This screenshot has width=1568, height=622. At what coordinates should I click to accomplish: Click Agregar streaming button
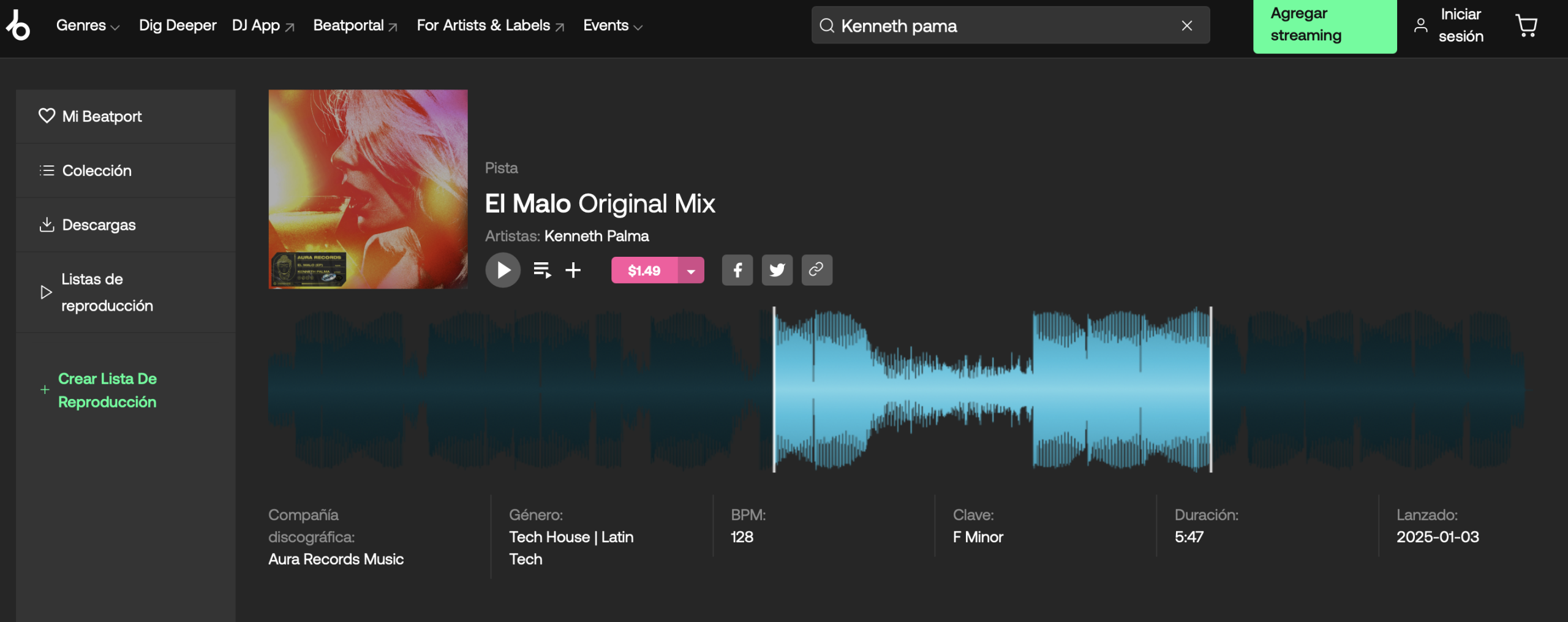pyautogui.click(x=1325, y=25)
